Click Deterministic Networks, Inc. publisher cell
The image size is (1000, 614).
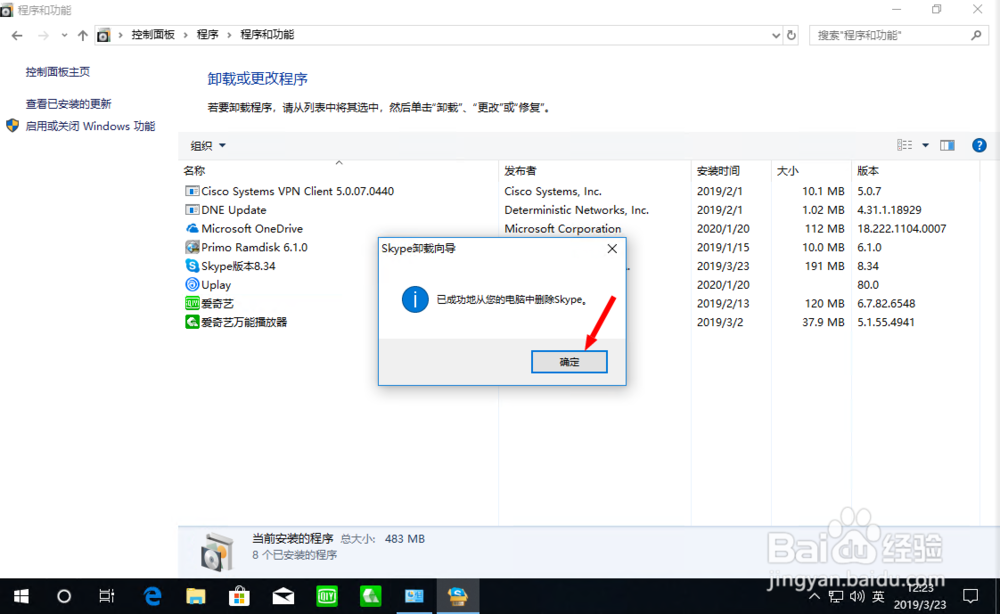click(576, 210)
